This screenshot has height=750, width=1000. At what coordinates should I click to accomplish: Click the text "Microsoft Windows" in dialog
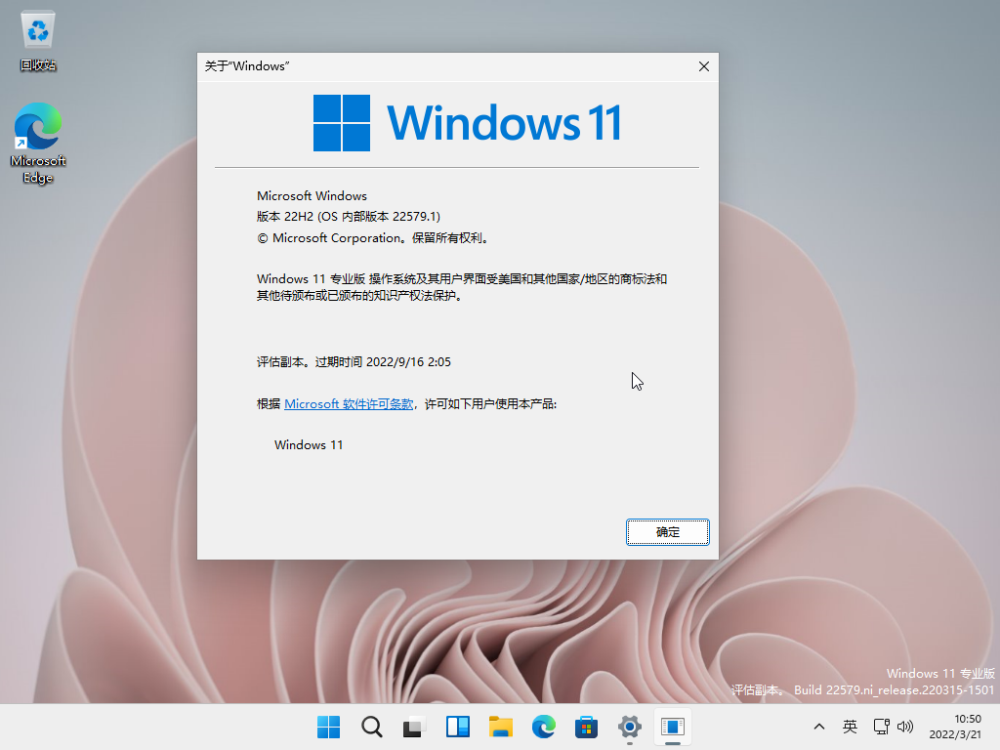tap(312, 196)
